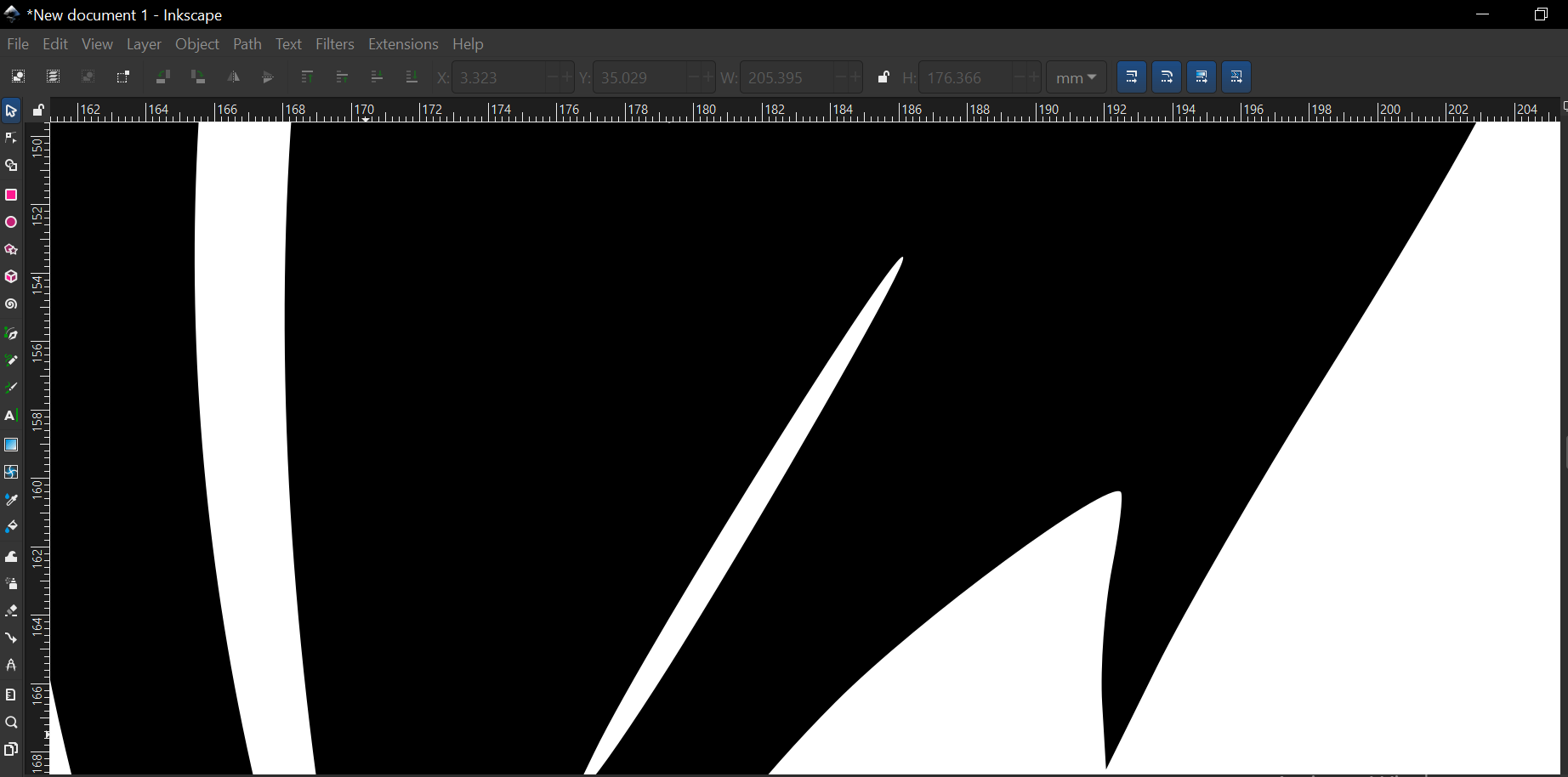The height and width of the screenshot is (777, 1568).
Task: Lower selection one step
Action: point(377,77)
